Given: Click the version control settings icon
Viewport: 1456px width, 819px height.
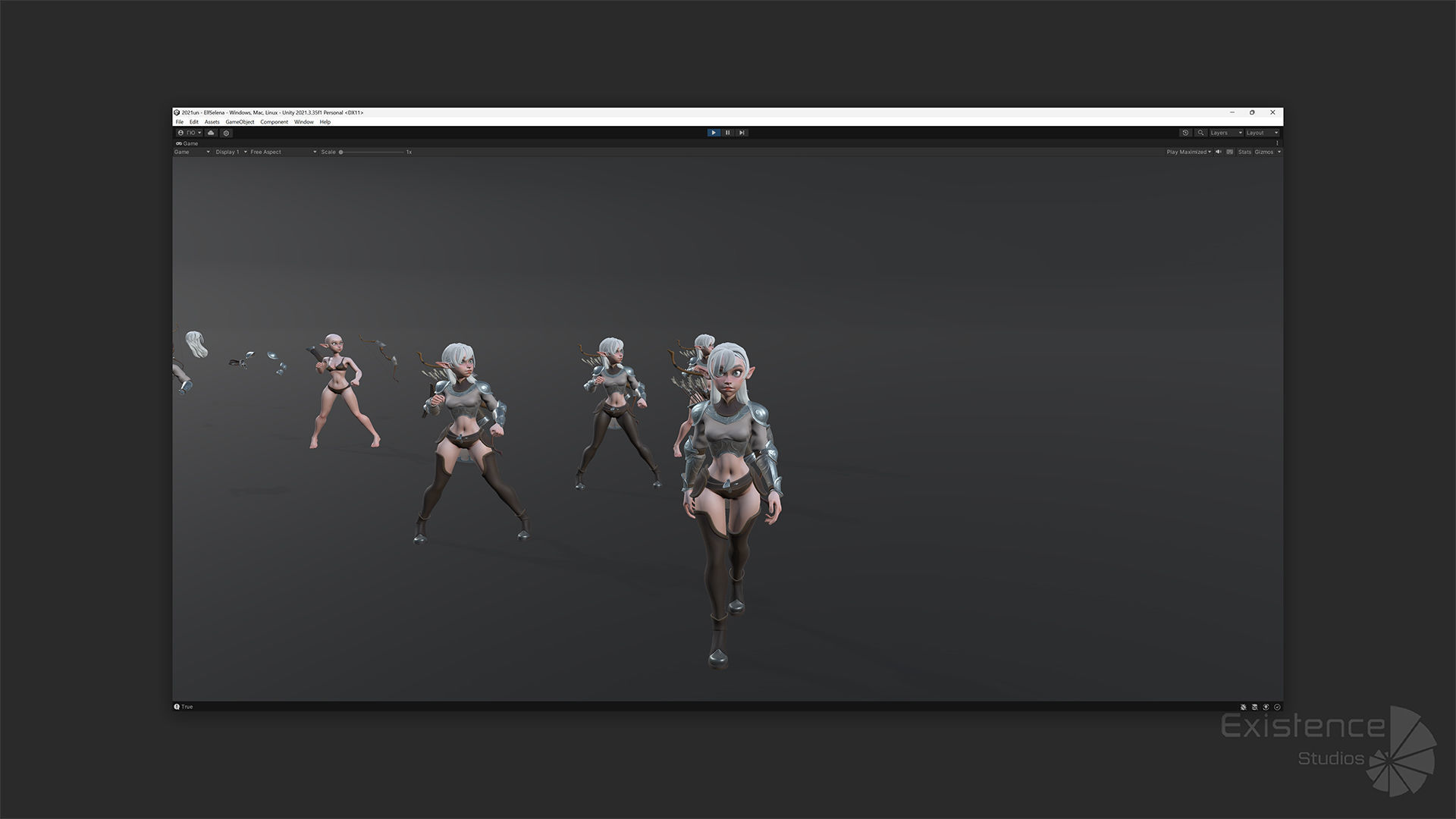Looking at the screenshot, I should (x=226, y=133).
